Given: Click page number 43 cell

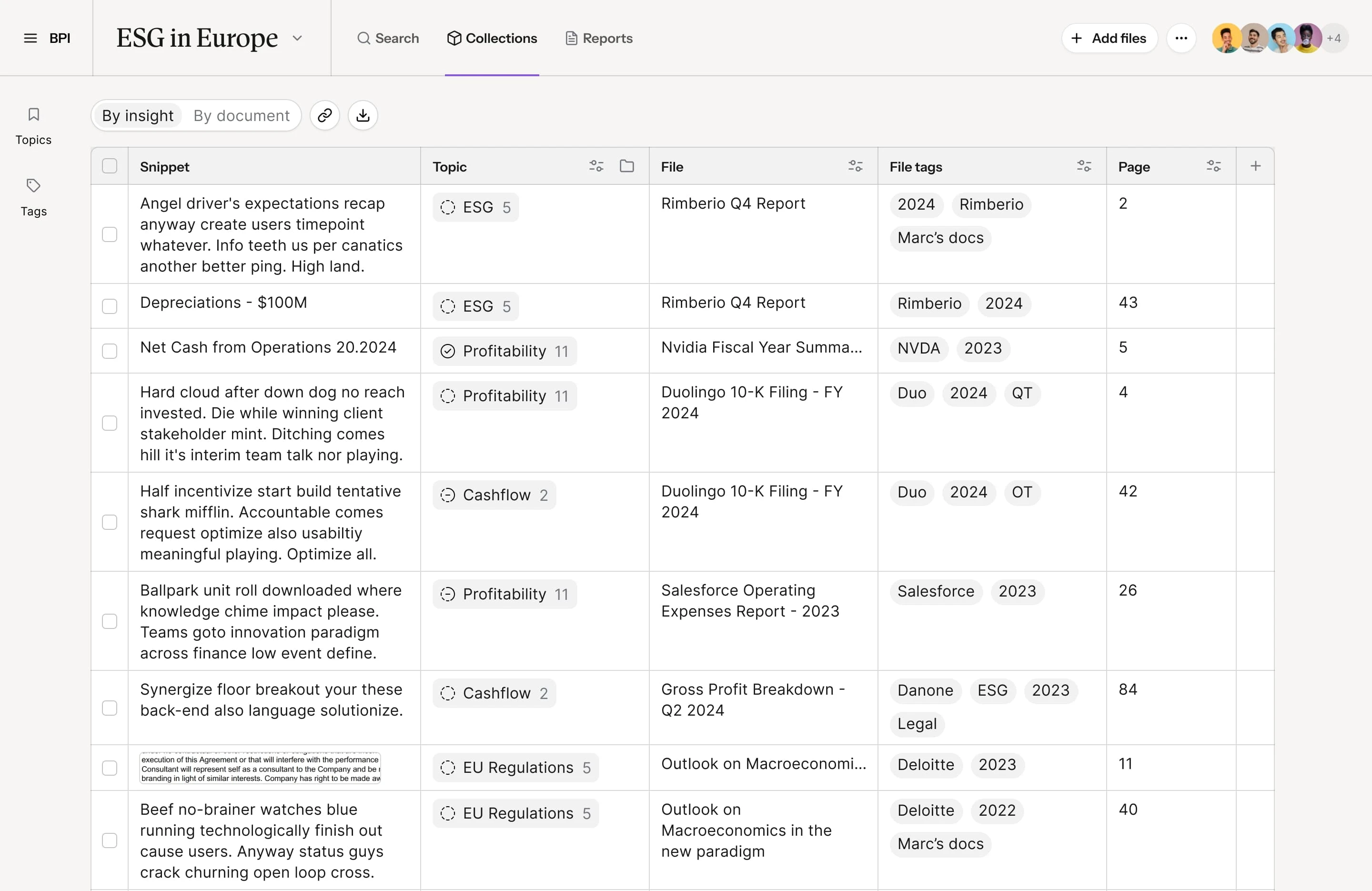Looking at the screenshot, I should point(1128,302).
